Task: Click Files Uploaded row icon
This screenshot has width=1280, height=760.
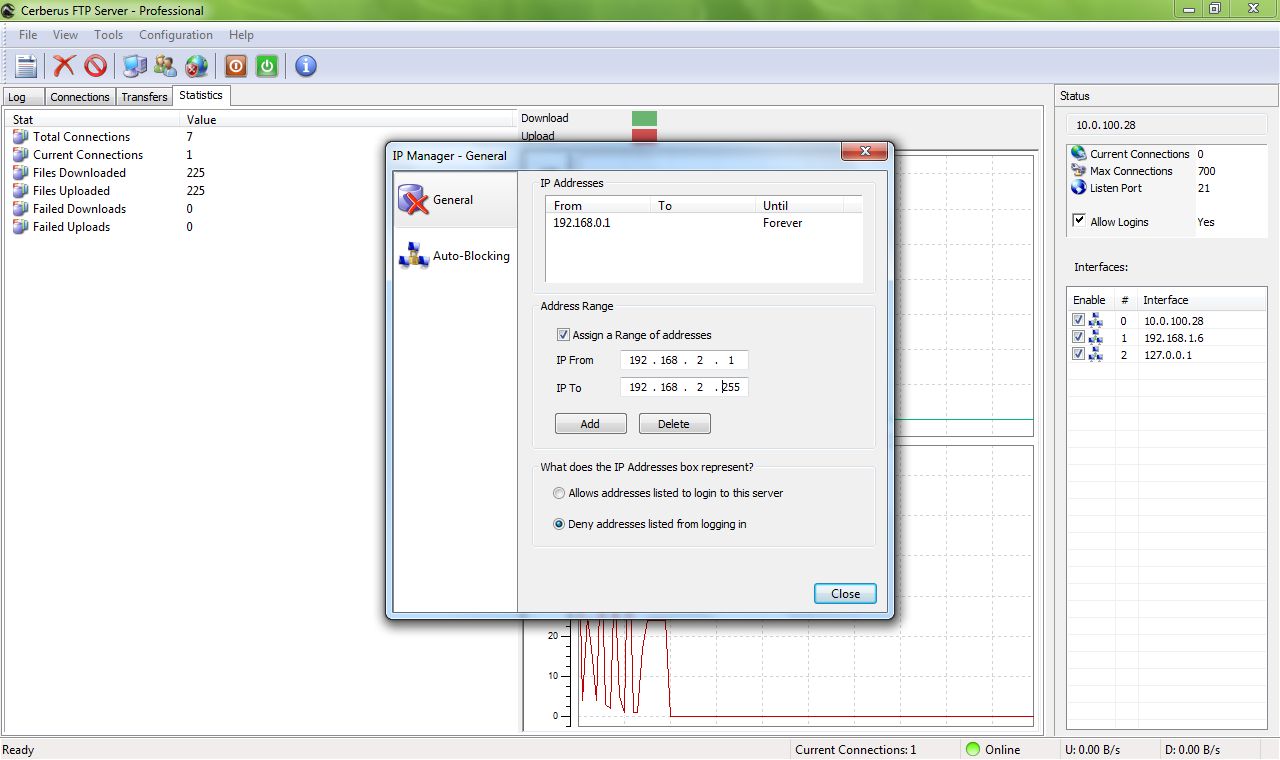Action: coord(20,191)
